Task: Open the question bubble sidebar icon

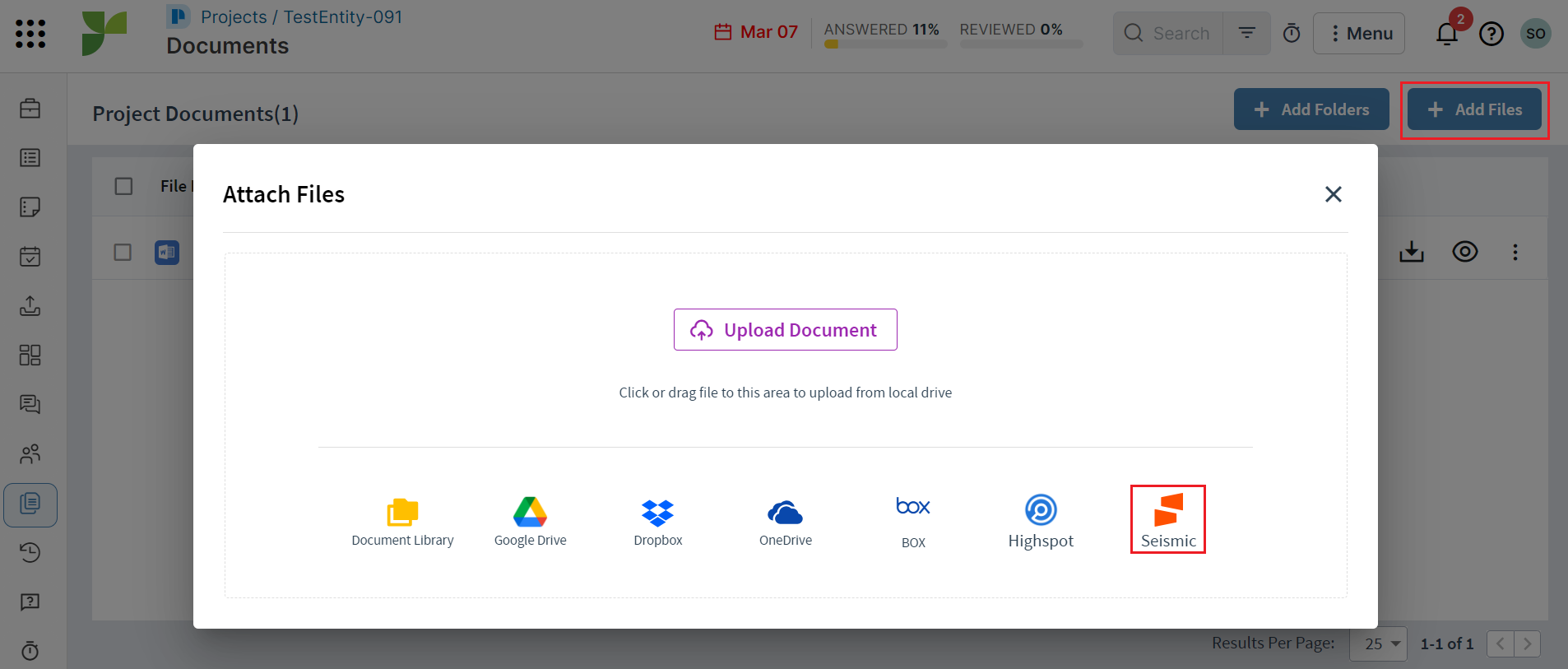Action: (x=30, y=602)
